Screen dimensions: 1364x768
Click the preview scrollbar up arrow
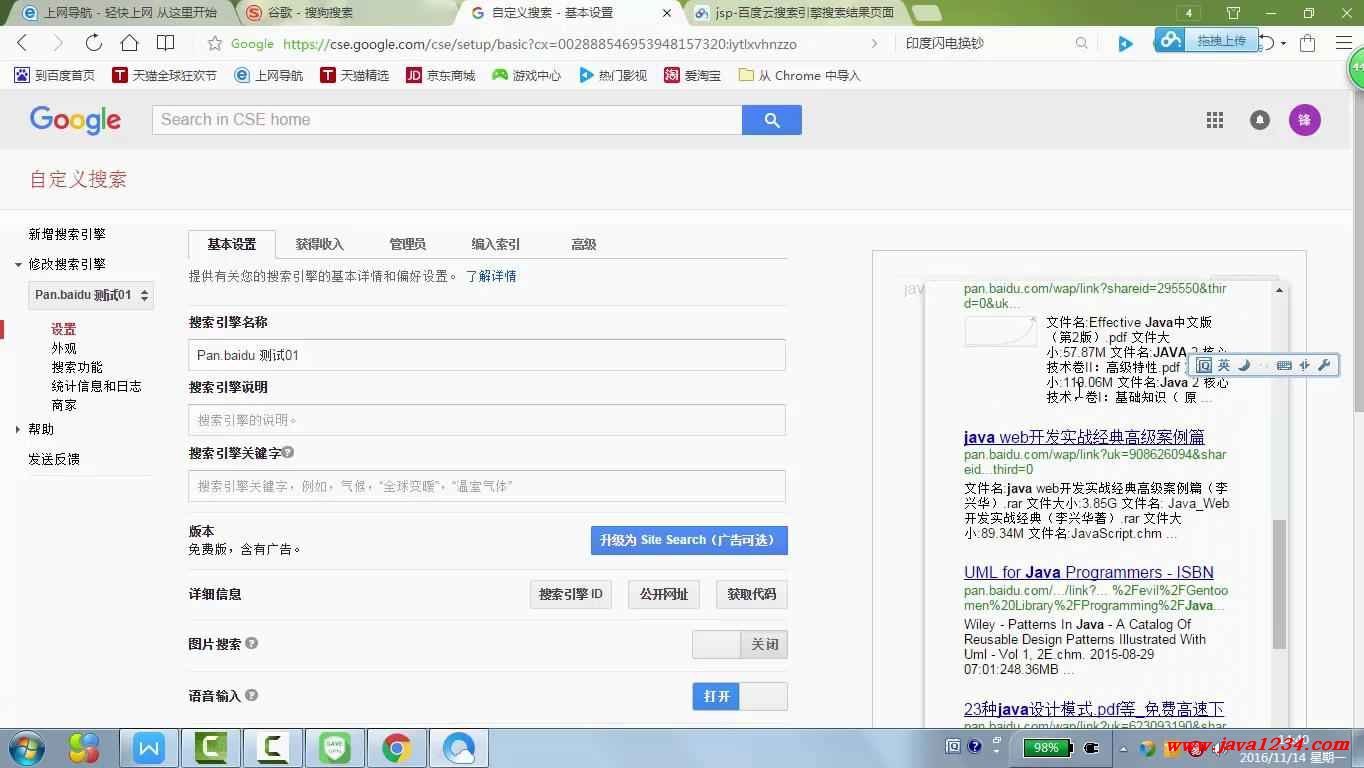[1279, 290]
